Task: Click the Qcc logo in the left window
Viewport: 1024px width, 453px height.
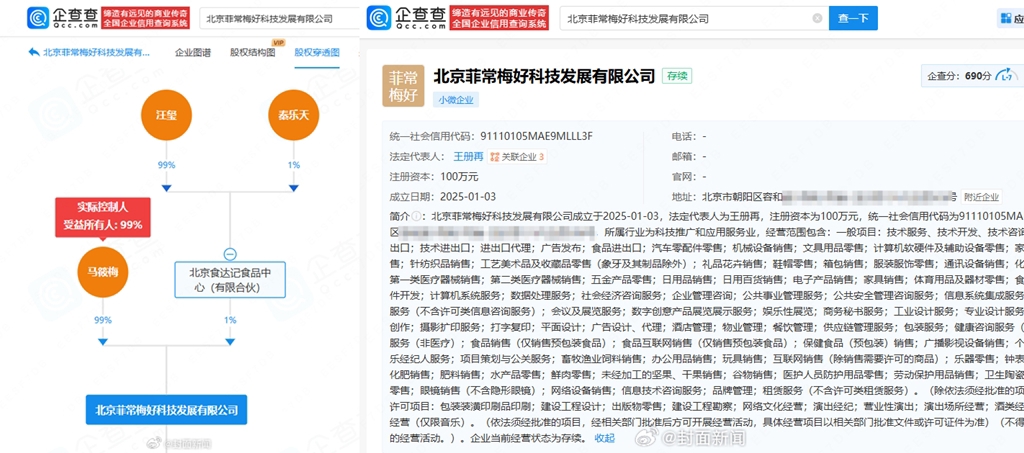Action: point(63,18)
